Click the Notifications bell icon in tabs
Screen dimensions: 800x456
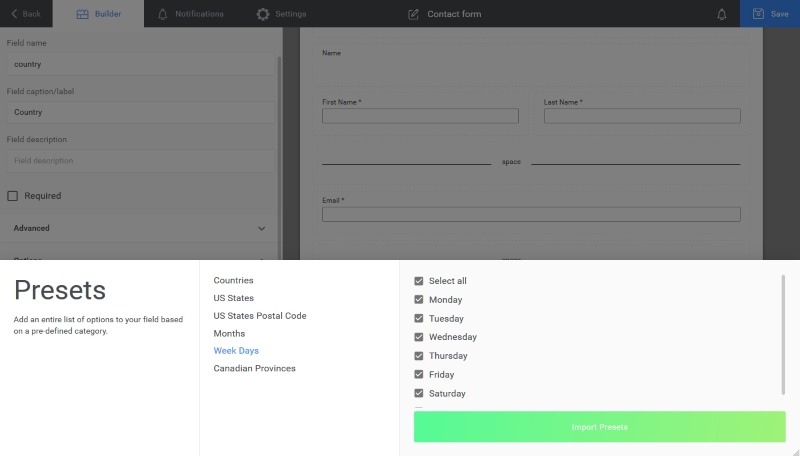(x=163, y=14)
